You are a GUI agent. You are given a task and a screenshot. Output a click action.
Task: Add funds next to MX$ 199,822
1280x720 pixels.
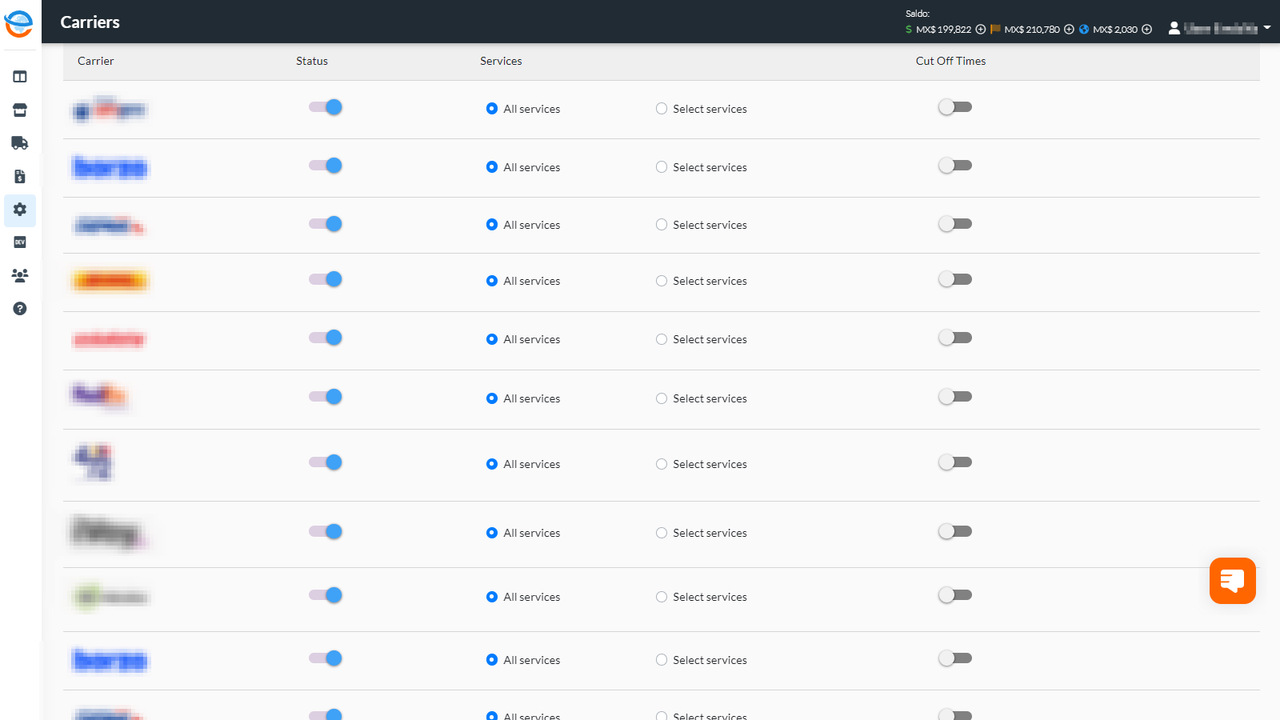pyautogui.click(x=981, y=29)
